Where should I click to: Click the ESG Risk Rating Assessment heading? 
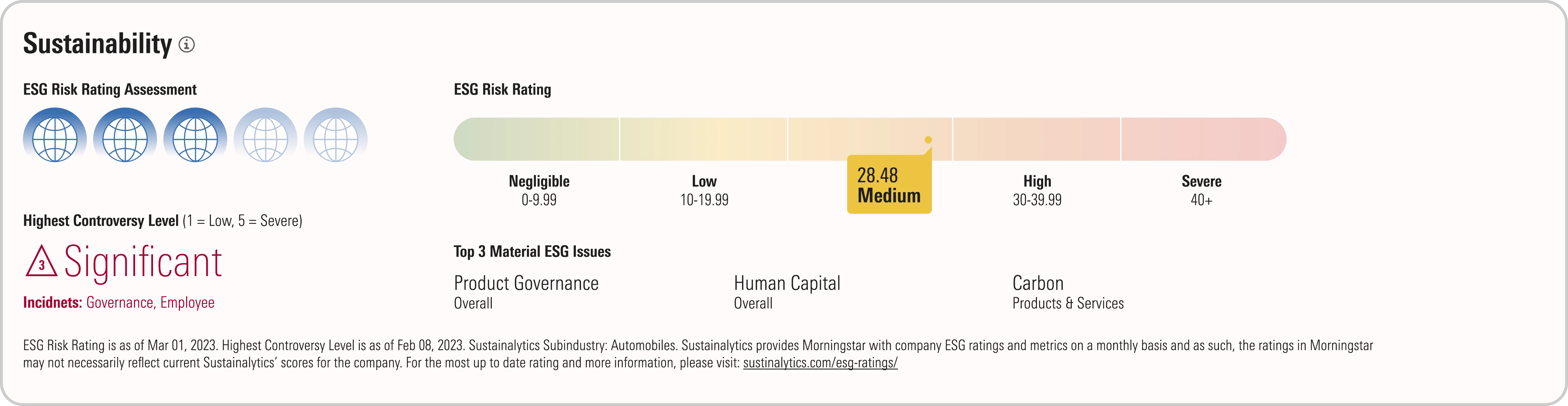(110, 90)
